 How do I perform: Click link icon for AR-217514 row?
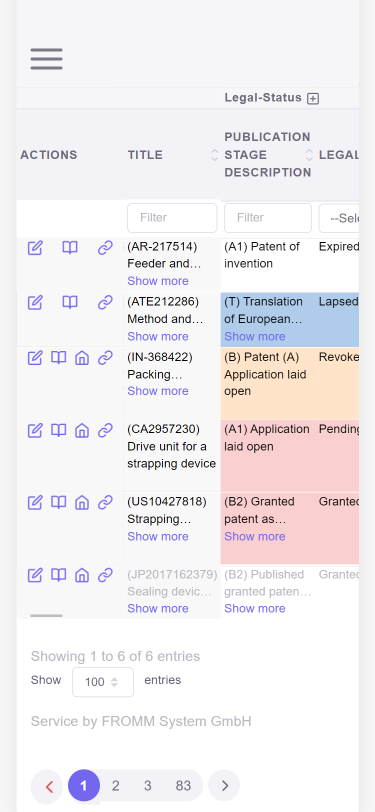pos(105,248)
